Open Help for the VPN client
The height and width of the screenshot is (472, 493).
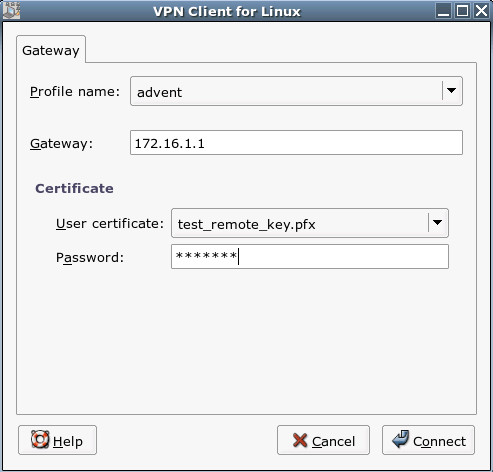[x=57, y=440]
